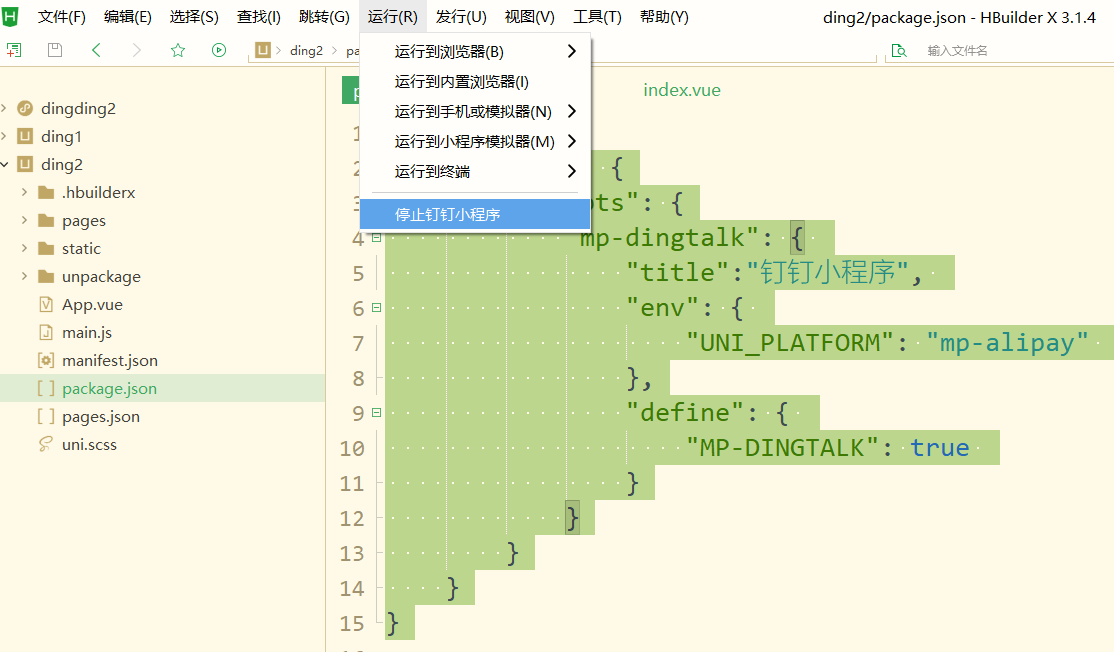The height and width of the screenshot is (652, 1114).
Task: Click the save file toolbar icon
Action: pos(55,50)
